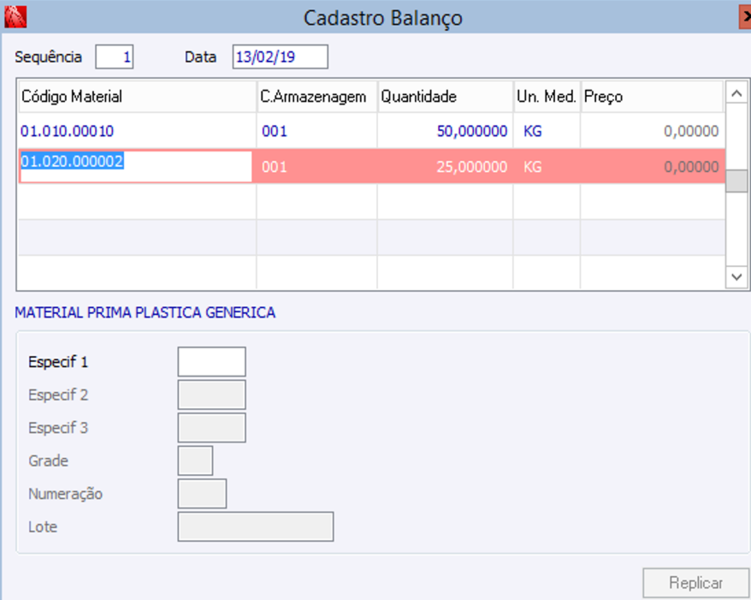Close the Cadastro Balanço window
Image resolution: width=751 pixels, height=600 pixels.
745,18
